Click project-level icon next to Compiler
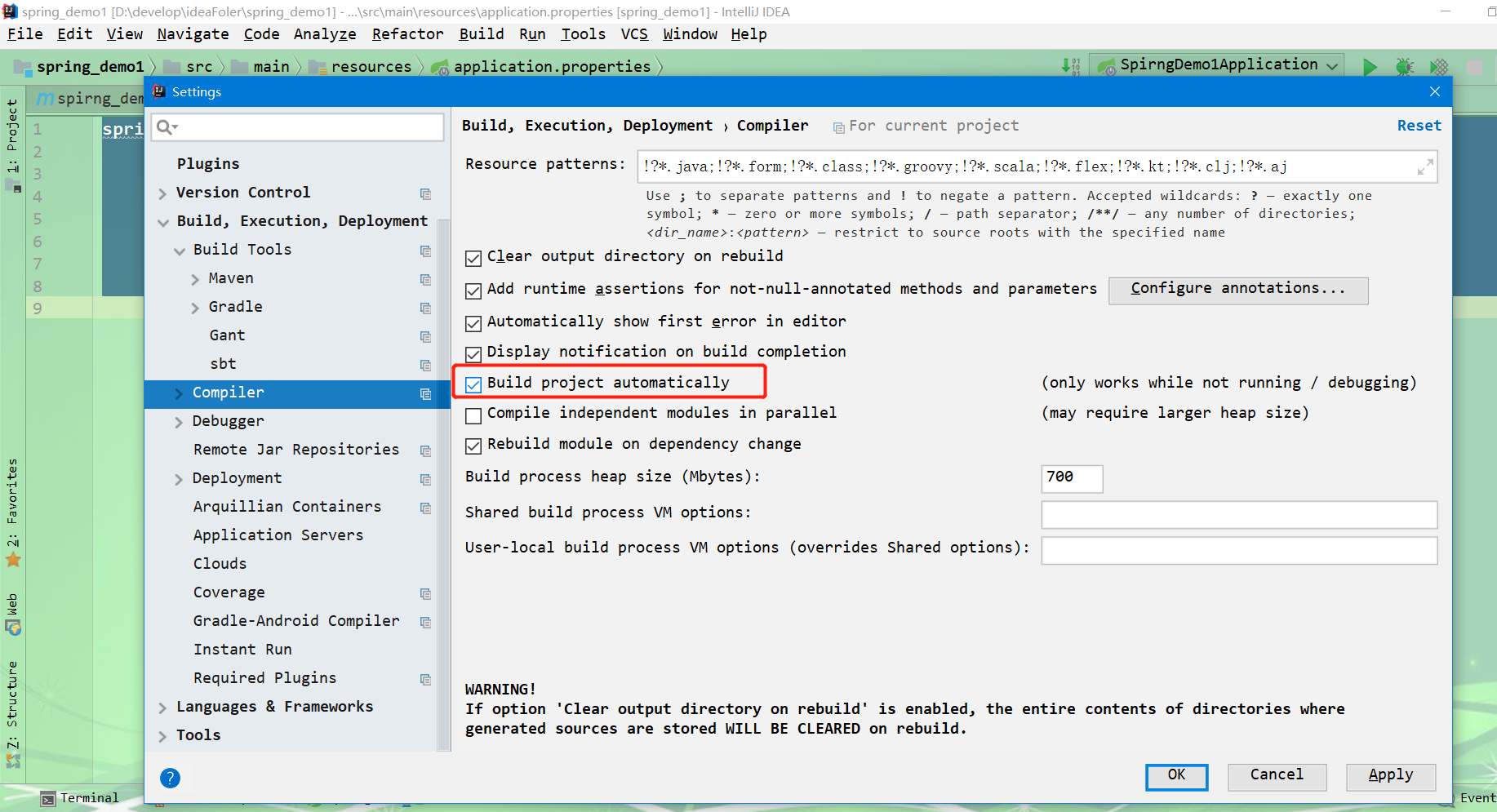 pyautogui.click(x=425, y=393)
